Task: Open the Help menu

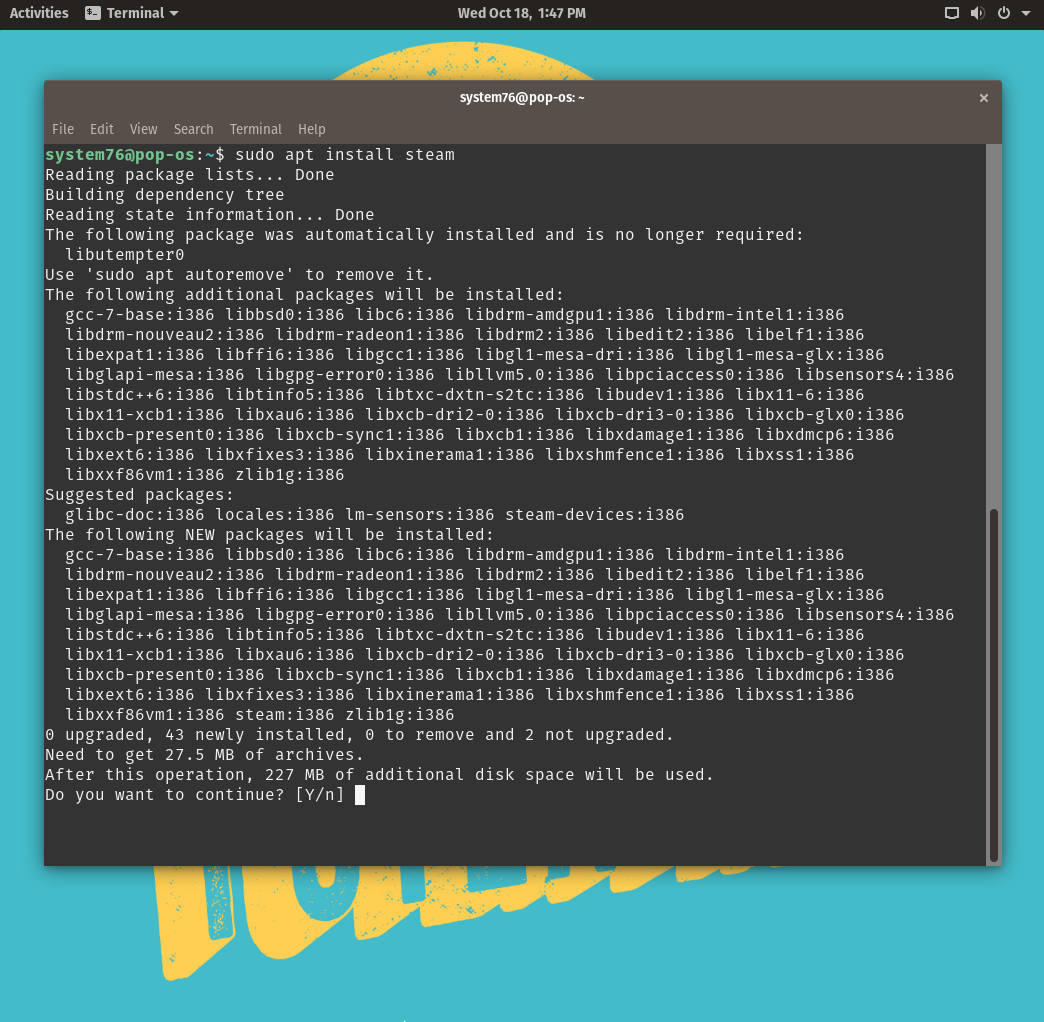Action: pos(311,129)
